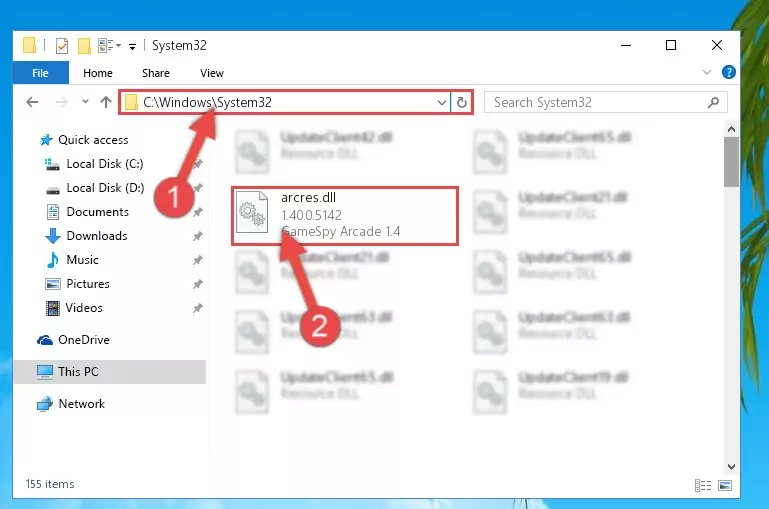
Task: Open Local Disk (C:) in the sidebar
Action: [x=105, y=164]
